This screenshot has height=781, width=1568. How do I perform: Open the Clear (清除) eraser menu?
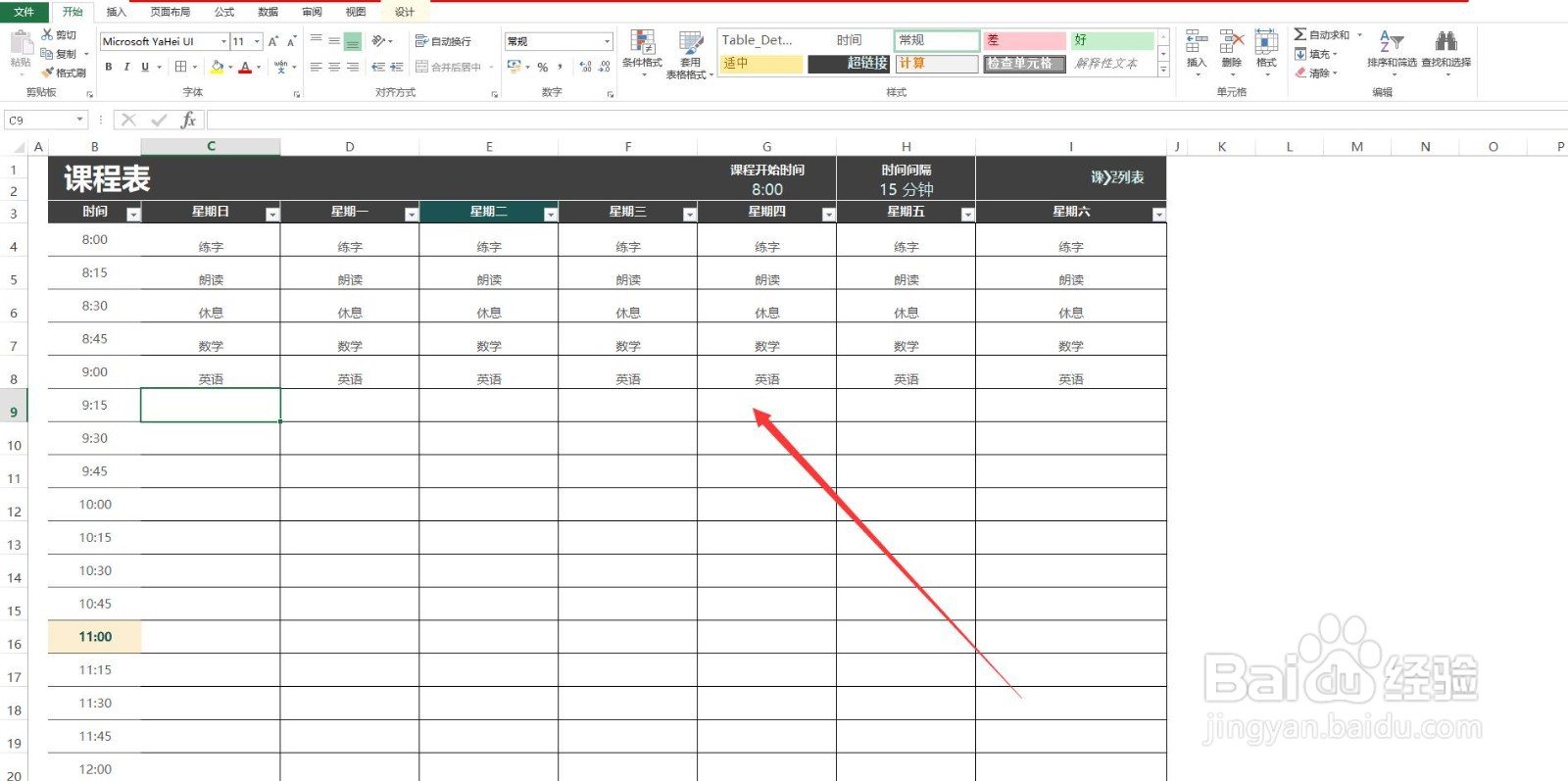click(1315, 73)
